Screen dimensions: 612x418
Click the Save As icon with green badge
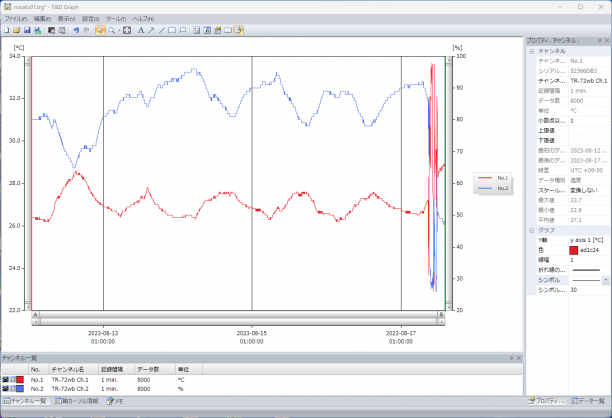(x=37, y=30)
